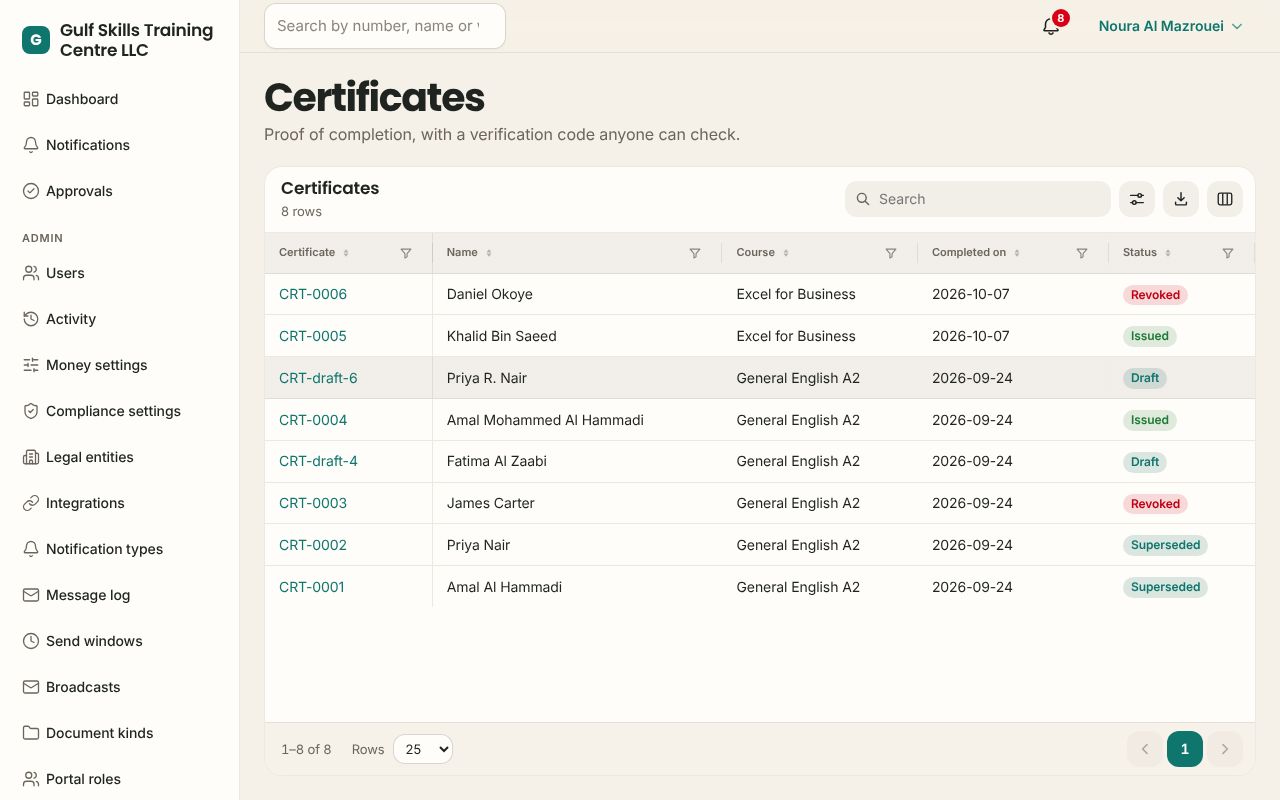Filter the Status column
This screenshot has height=800, width=1280.
1228,253
